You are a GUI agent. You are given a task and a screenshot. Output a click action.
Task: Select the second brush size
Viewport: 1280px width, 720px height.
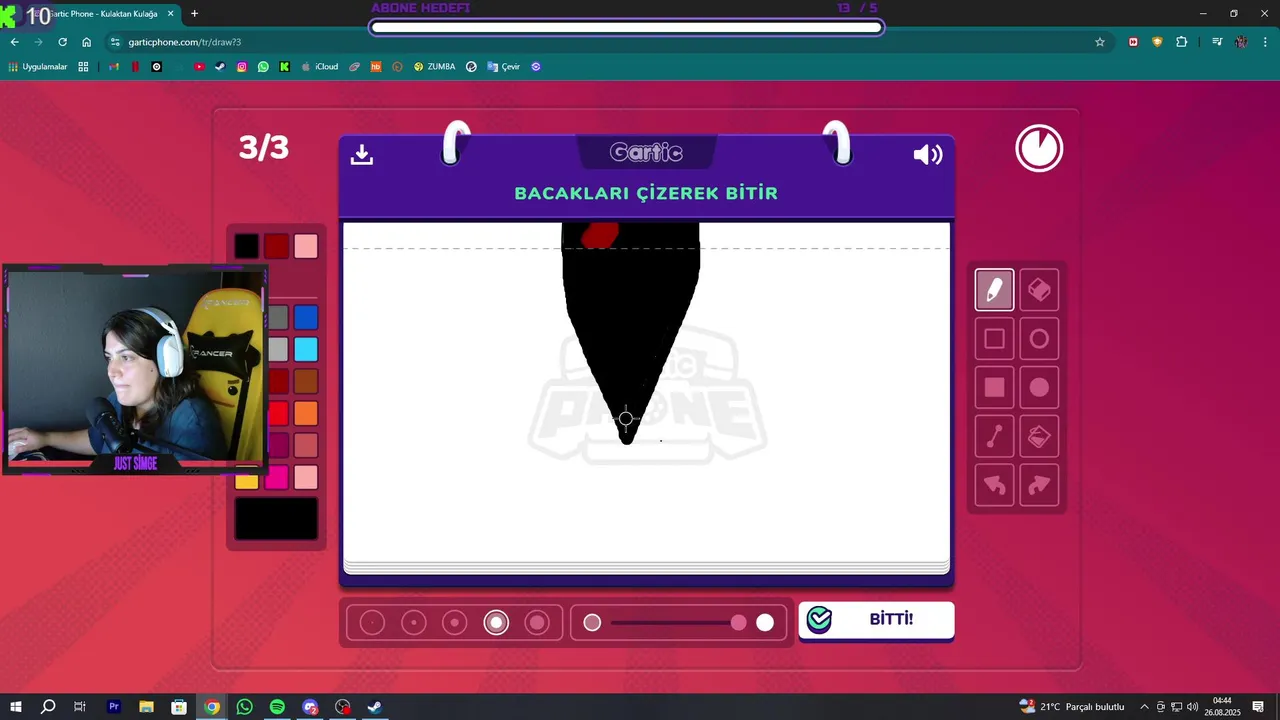pos(414,623)
